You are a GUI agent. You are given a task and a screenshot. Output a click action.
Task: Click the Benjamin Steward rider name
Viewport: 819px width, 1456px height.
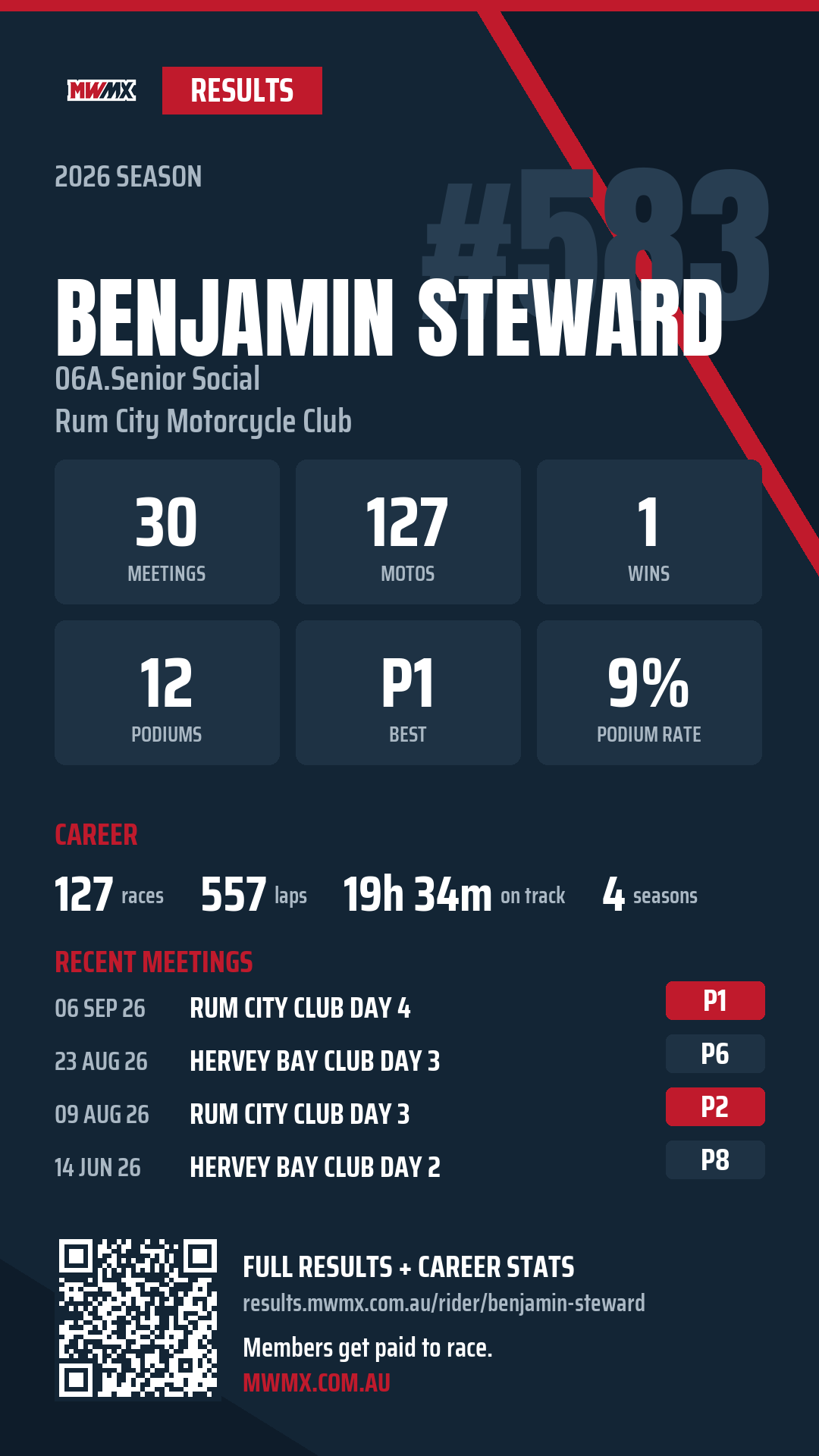[389, 317]
